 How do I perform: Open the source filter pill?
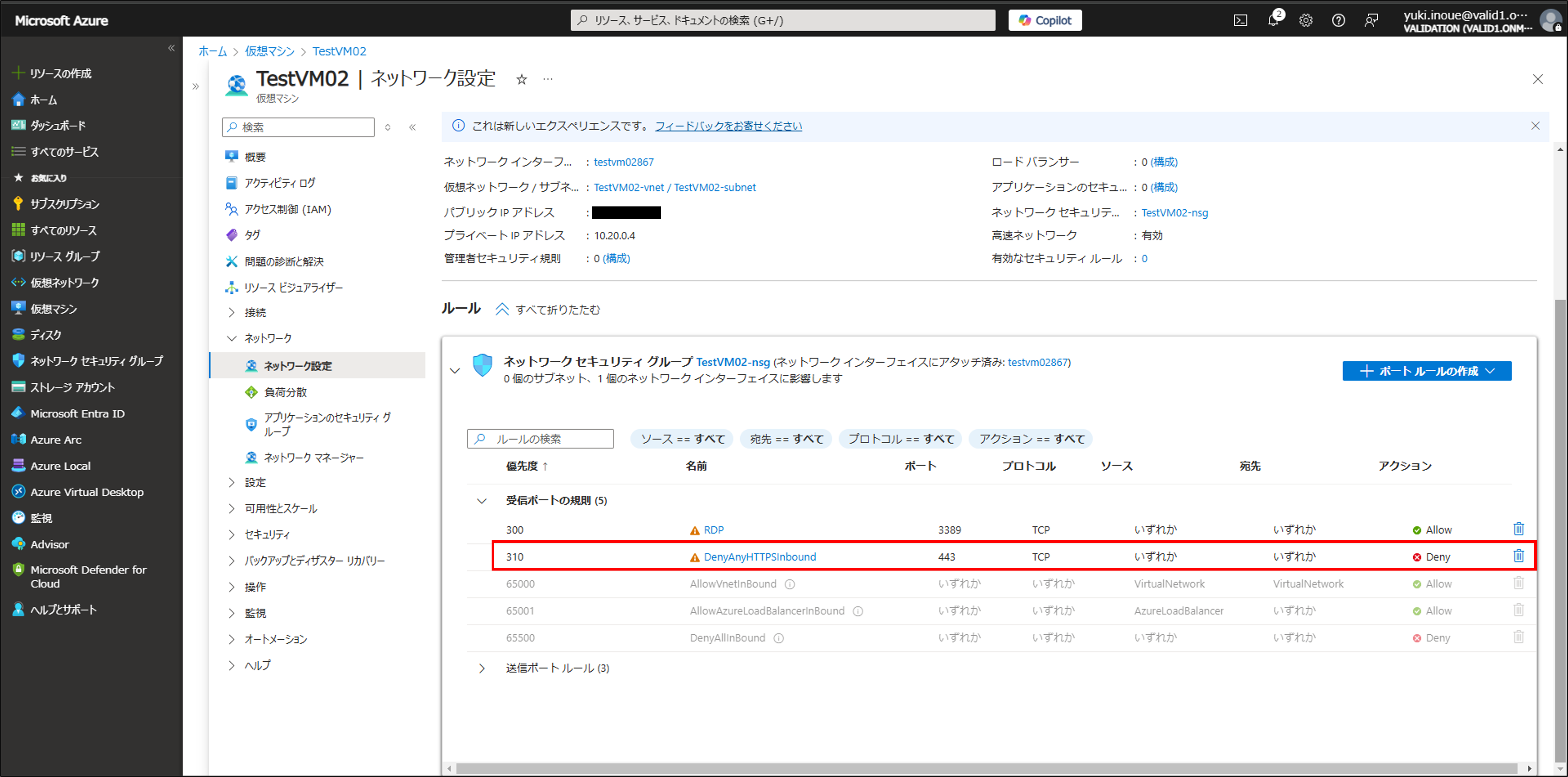pyautogui.click(x=682, y=439)
